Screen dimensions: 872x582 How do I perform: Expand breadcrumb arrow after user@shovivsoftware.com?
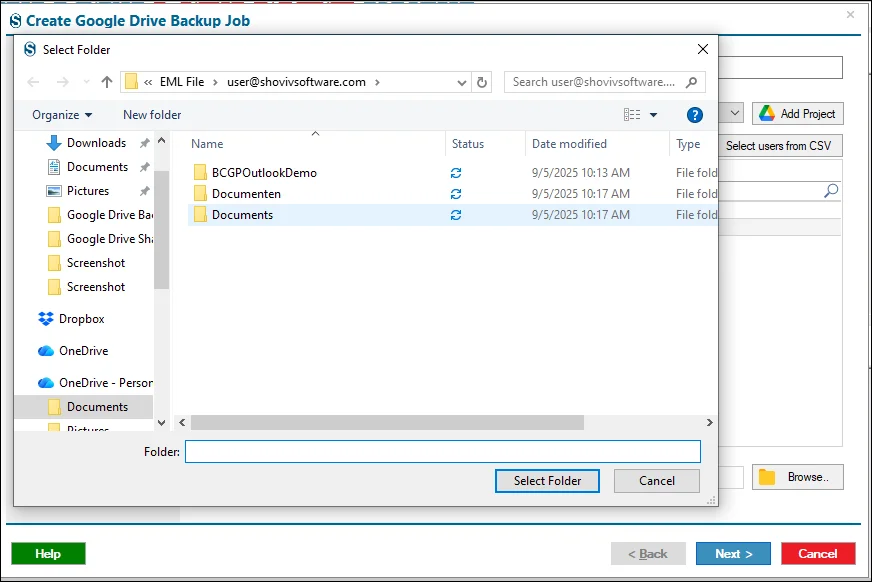point(377,82)
